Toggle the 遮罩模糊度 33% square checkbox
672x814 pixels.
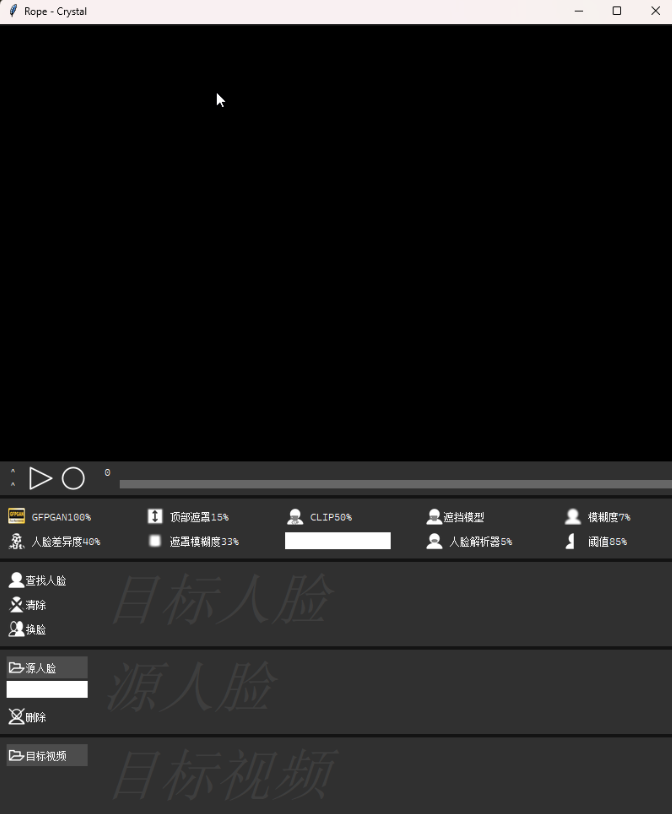[155, 541]
